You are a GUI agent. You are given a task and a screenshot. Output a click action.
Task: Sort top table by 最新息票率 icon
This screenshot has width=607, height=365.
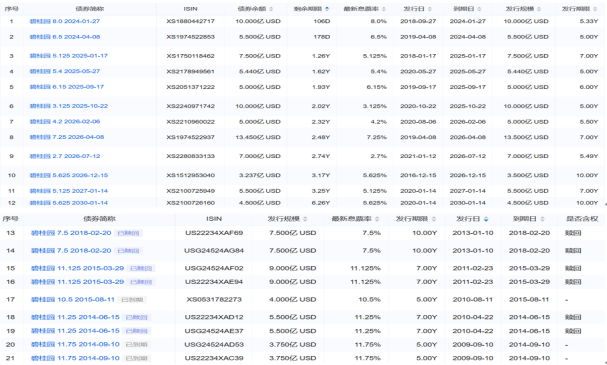point(384,9)
